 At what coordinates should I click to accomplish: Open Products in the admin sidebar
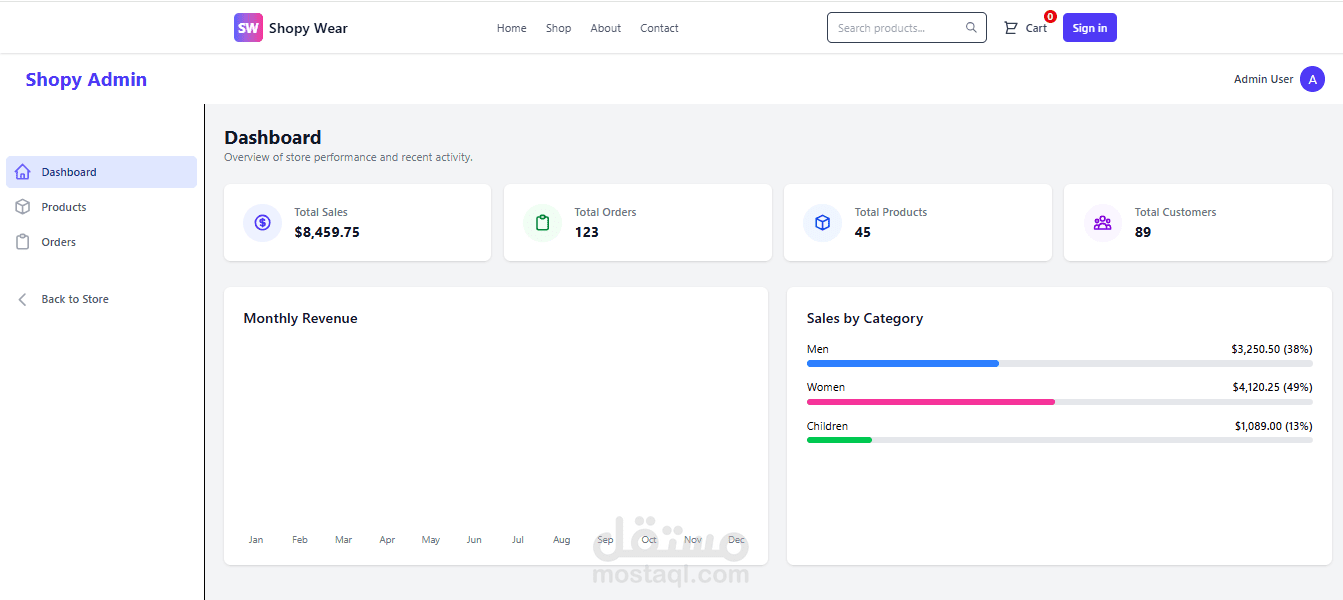click(x=64, y=207)
